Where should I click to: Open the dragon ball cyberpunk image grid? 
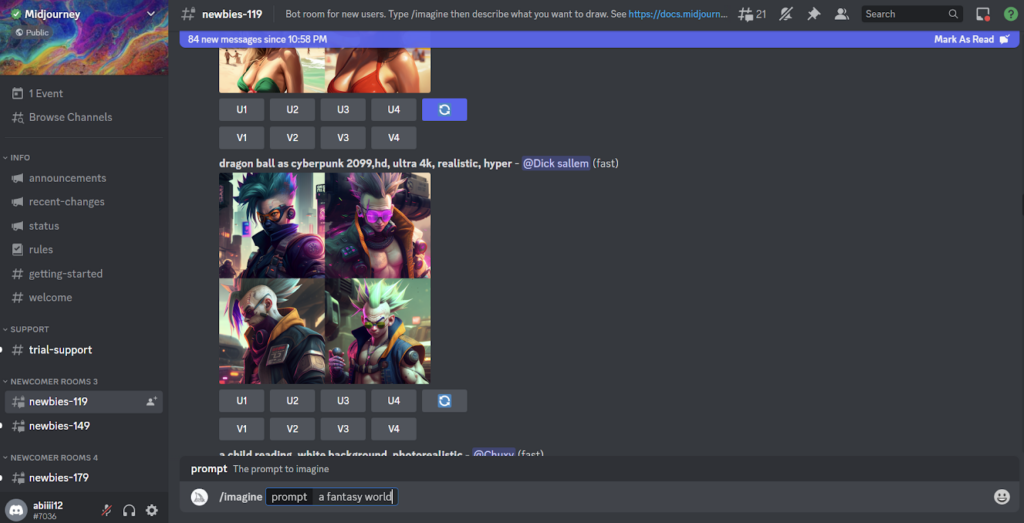click(325, 278)
